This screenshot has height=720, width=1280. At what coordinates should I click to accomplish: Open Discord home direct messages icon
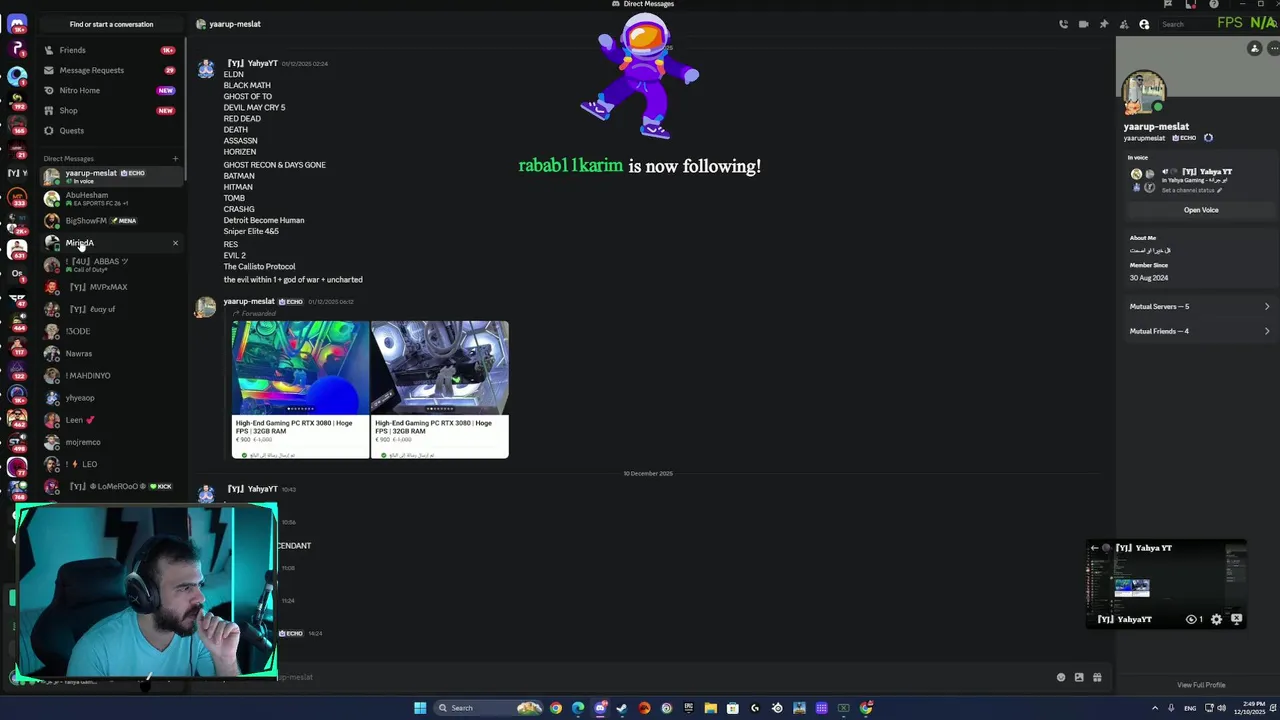coord(17,23)
